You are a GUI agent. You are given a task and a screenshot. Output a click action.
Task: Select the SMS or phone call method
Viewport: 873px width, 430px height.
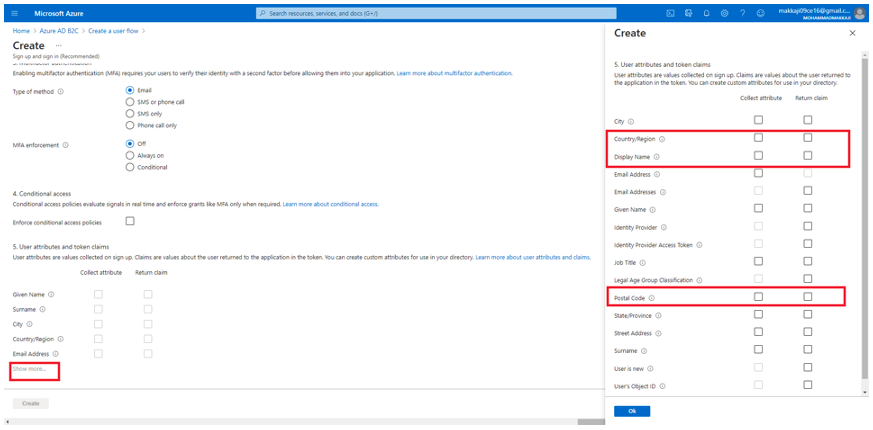(x=130, y=102)
